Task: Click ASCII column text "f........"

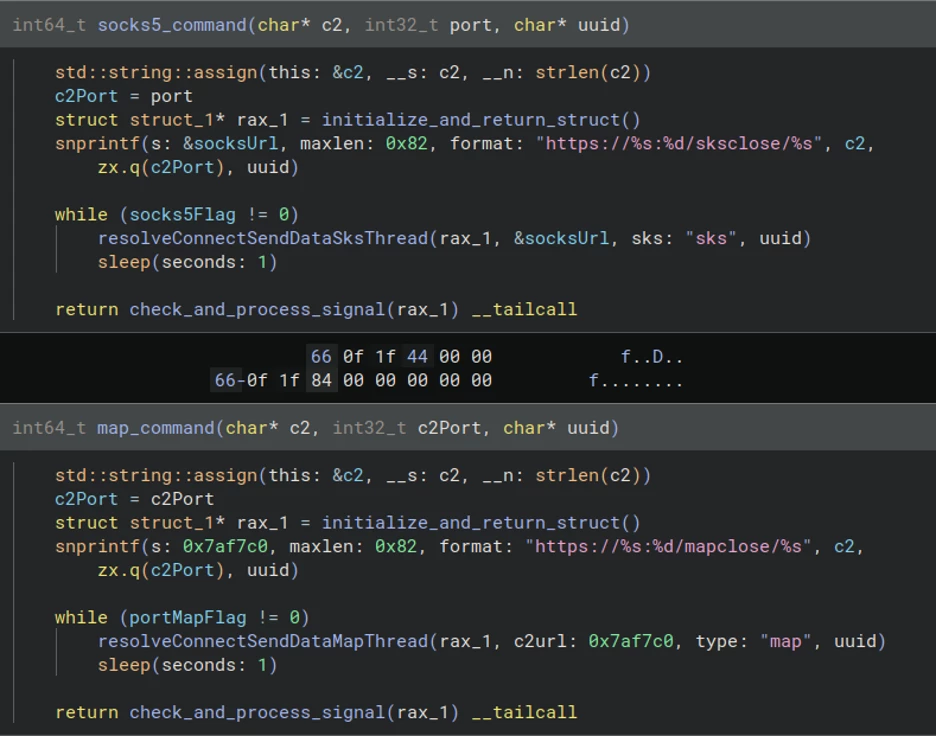Action: tap(636, 380)
